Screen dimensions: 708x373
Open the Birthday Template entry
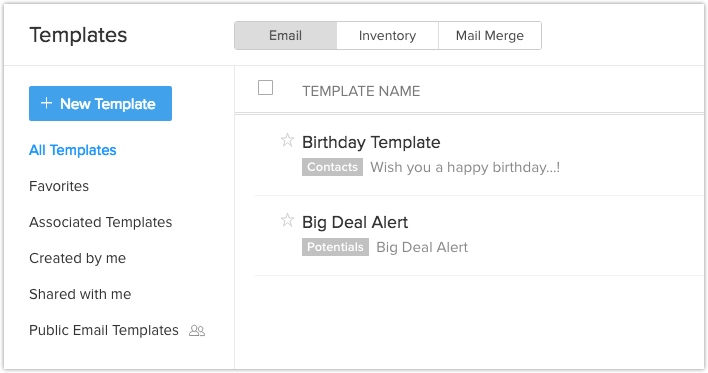[371, 142]
